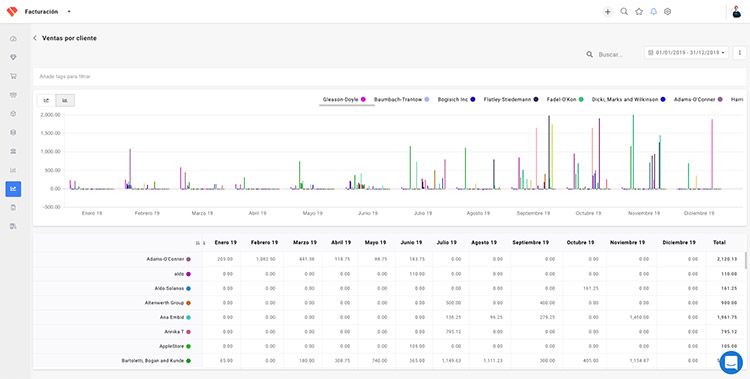The image size is (750, 379).
Task: Sort table by Febrero 19 column
Action: pos(264,243)
